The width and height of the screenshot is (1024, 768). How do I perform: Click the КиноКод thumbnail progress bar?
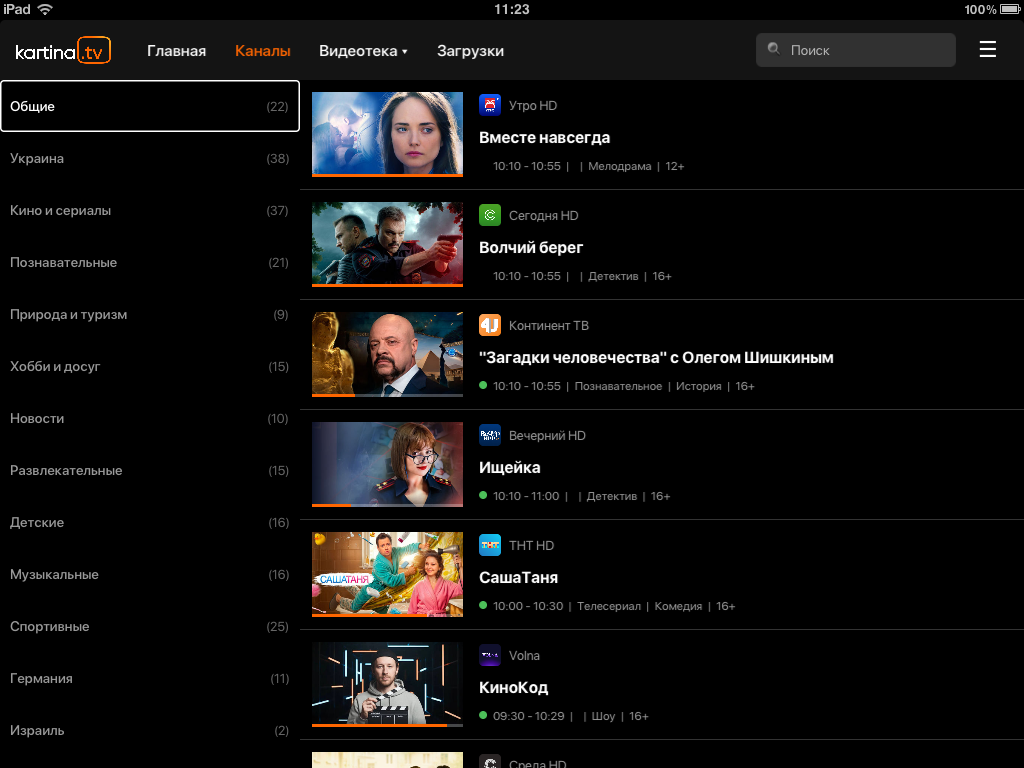pos(387,725)
